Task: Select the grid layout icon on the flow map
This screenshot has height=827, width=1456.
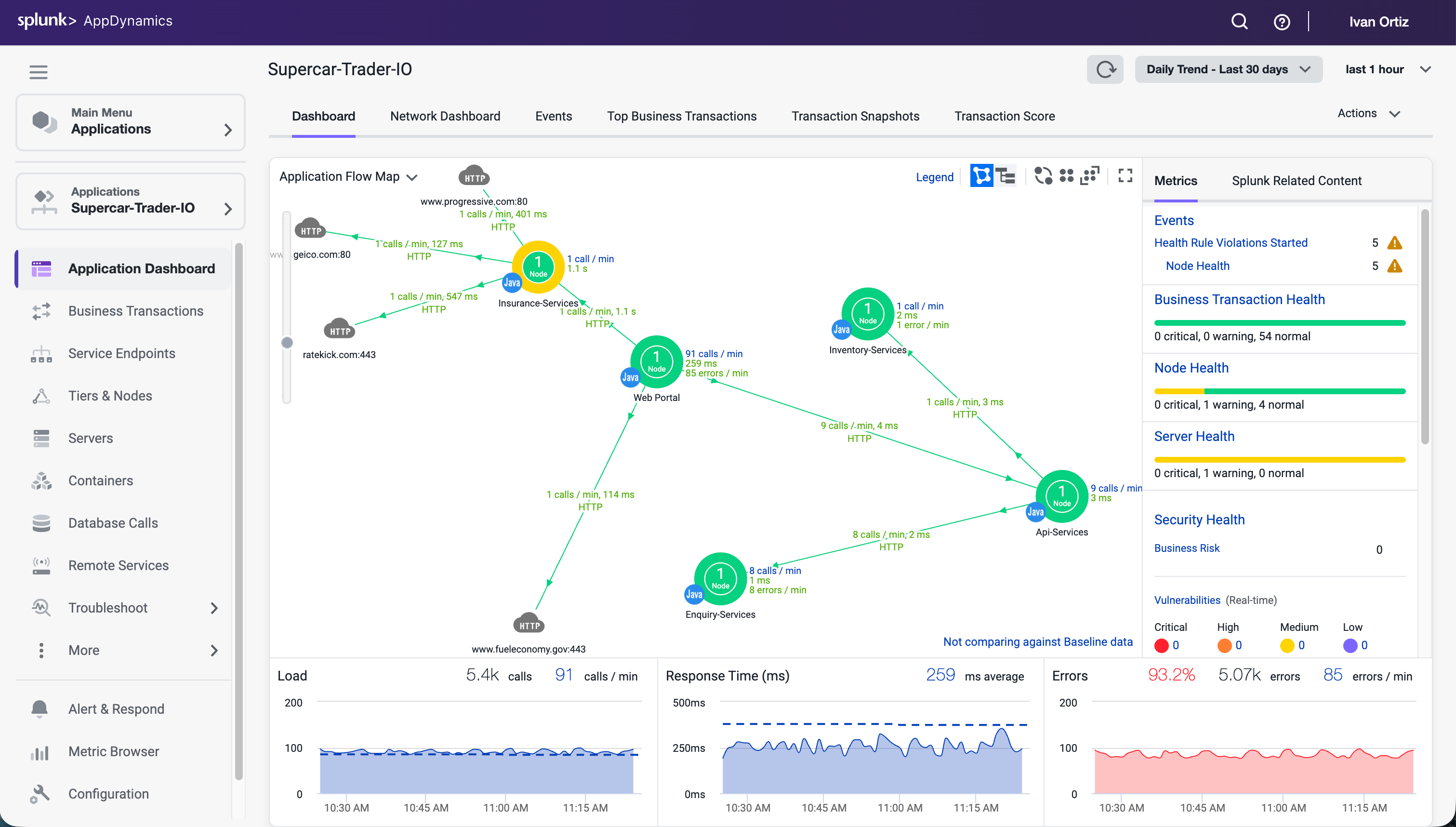Action: click(x=1067, y=177)
